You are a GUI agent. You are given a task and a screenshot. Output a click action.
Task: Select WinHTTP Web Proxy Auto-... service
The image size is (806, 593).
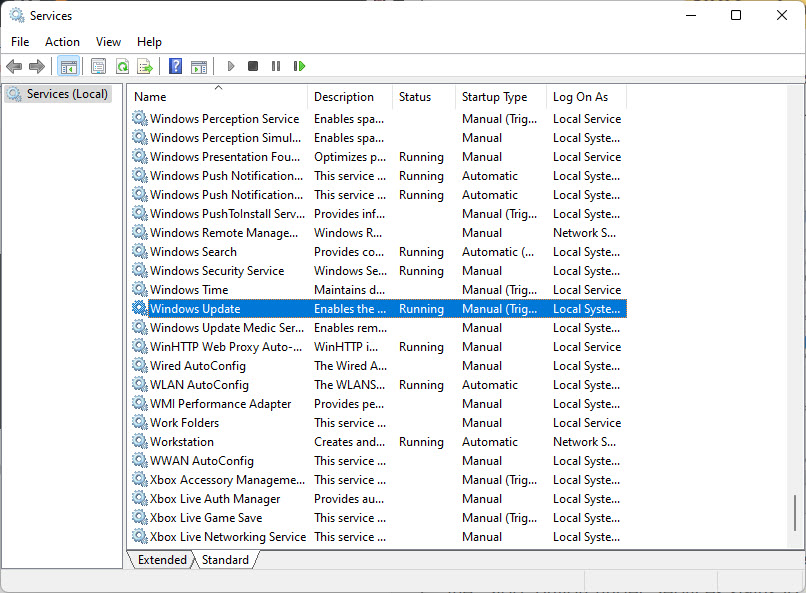tap(378, 347)
